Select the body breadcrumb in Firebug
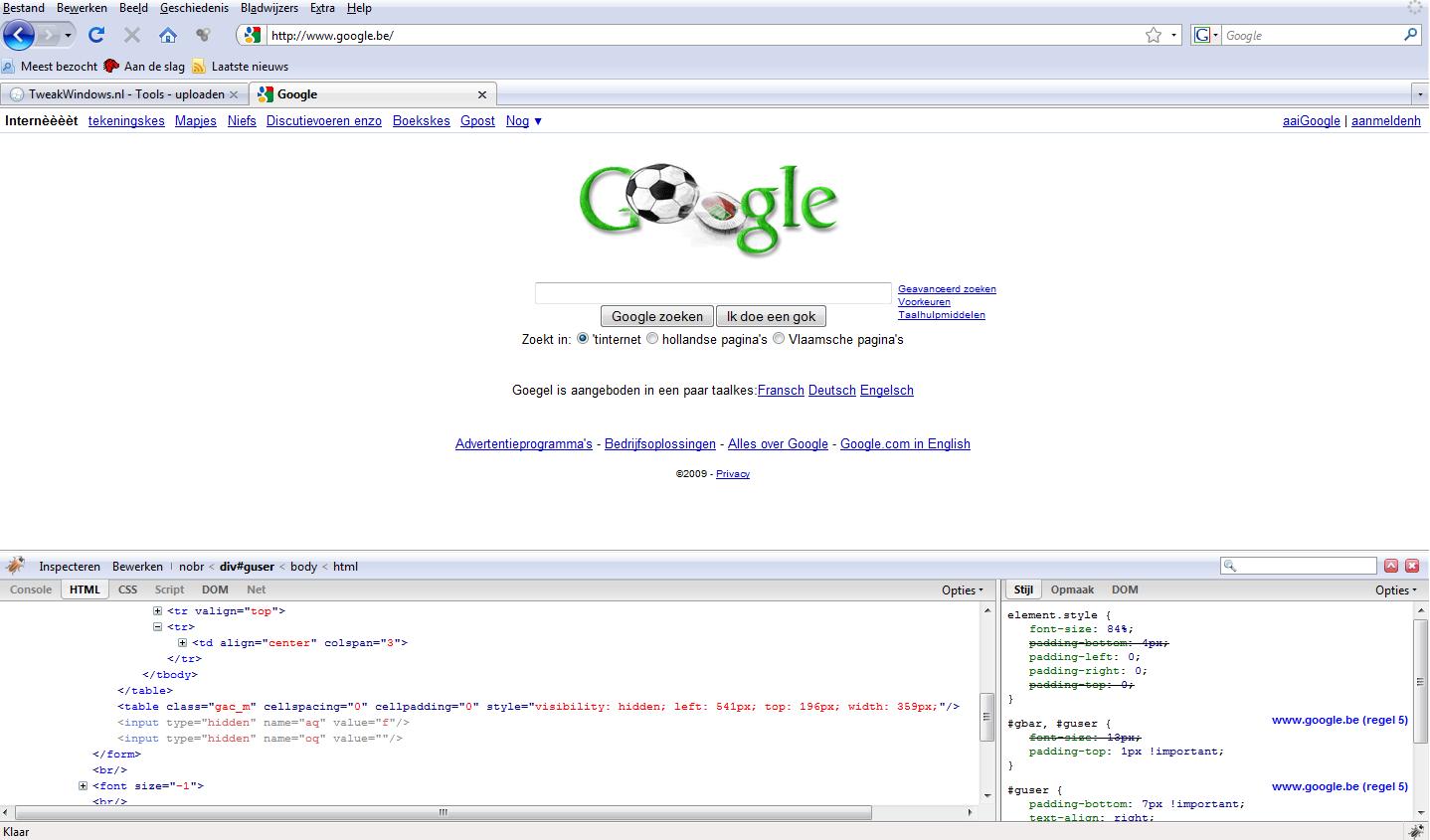The height and width of the screenshot is (840, 1430). point(303,567)
